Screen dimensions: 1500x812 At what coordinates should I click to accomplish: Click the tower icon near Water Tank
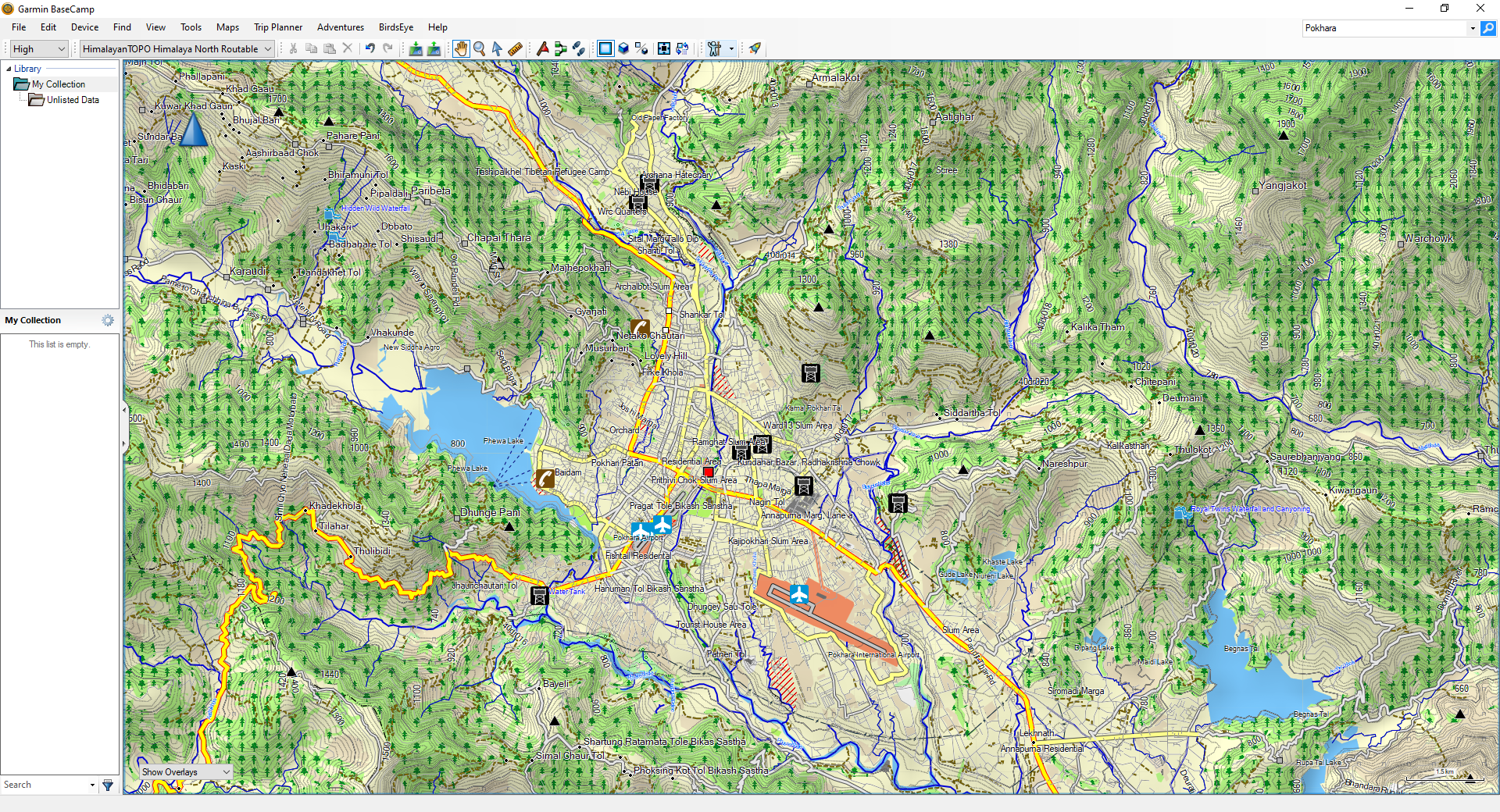coord(539,596)
